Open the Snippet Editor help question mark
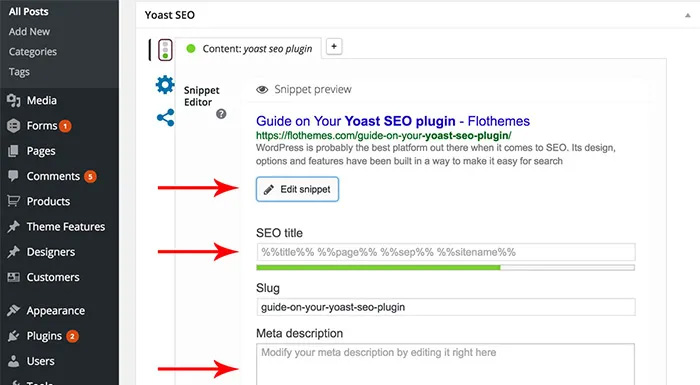 tap(221, 114)
